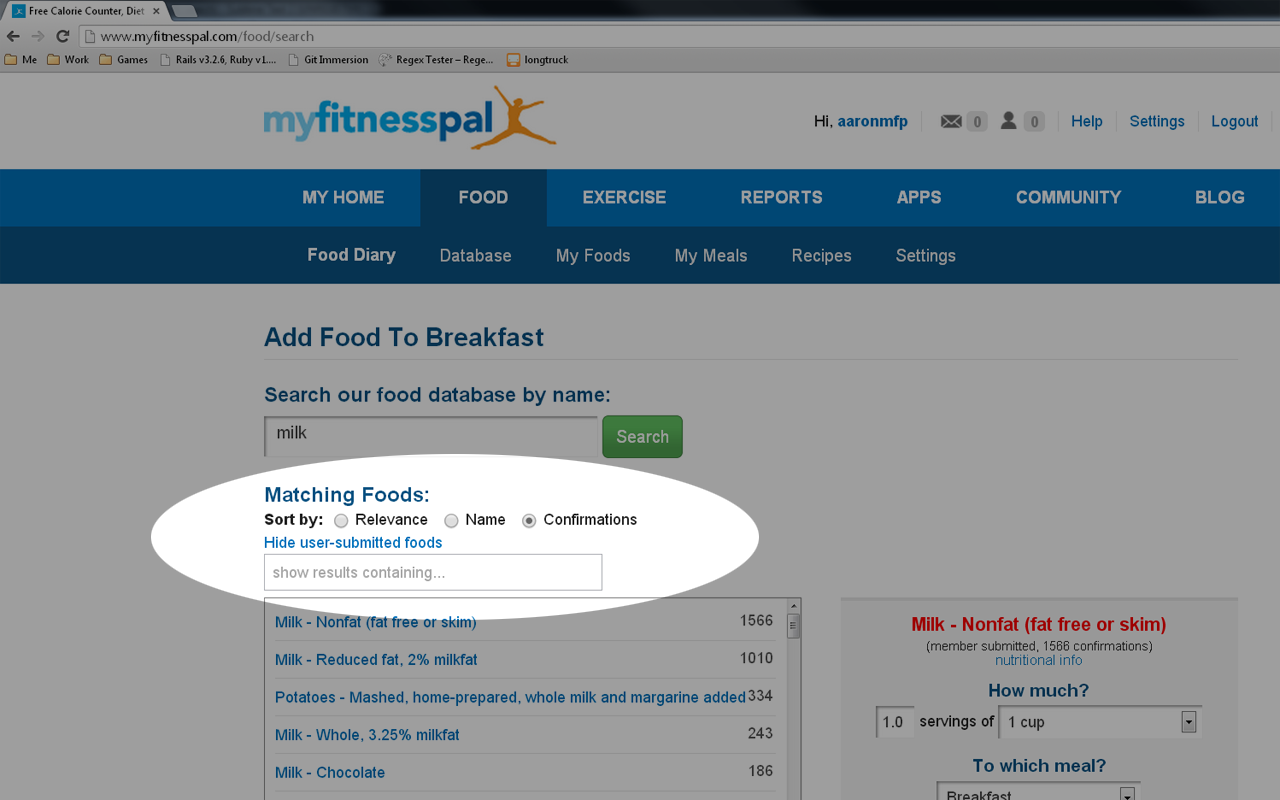Image resolution: width=1280 pixels, height=800 pixels.
Task: Click the food search box containing milk
Action: click(431, 436)
